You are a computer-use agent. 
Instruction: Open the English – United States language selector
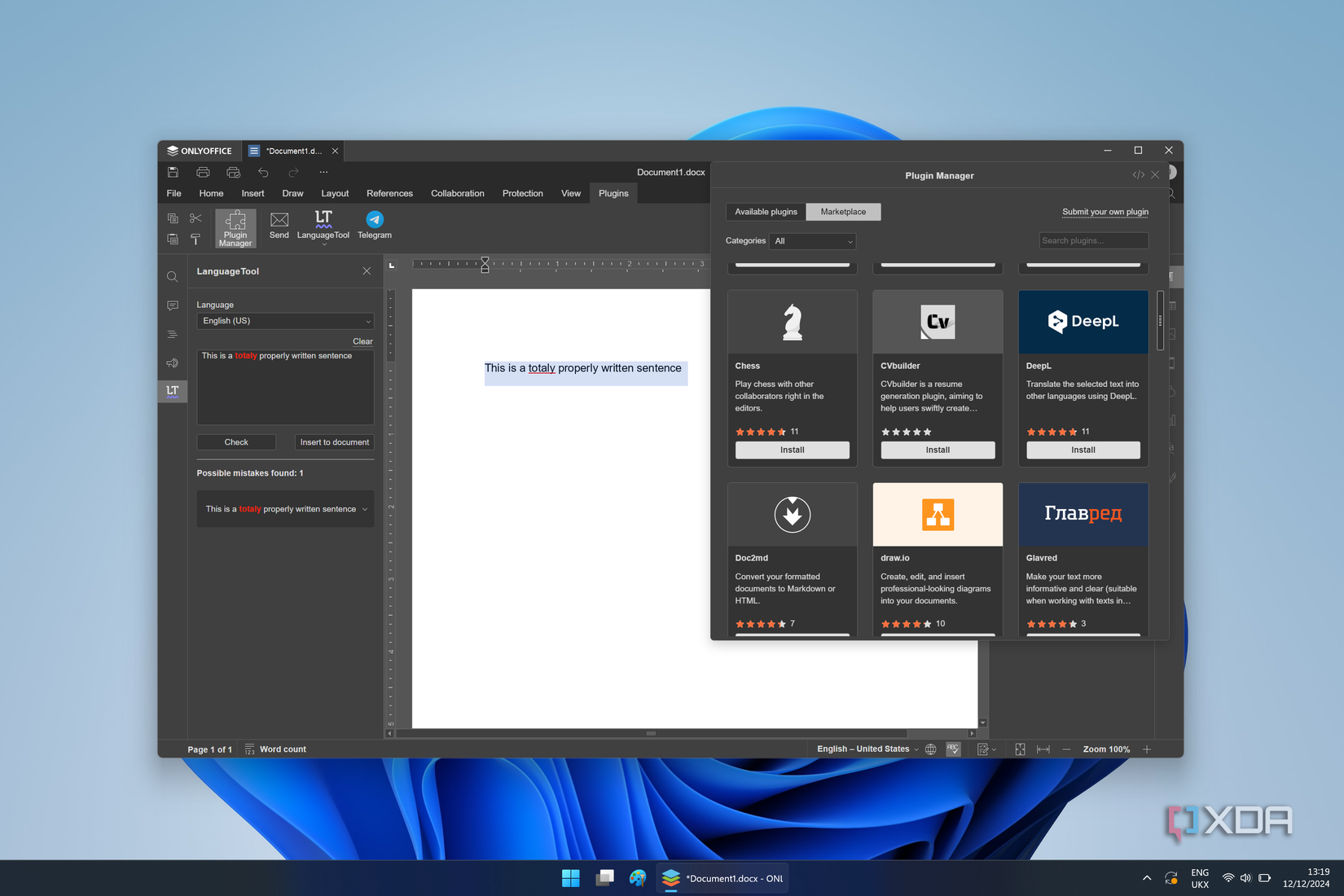pyautogui.click(x=867, y=749)
